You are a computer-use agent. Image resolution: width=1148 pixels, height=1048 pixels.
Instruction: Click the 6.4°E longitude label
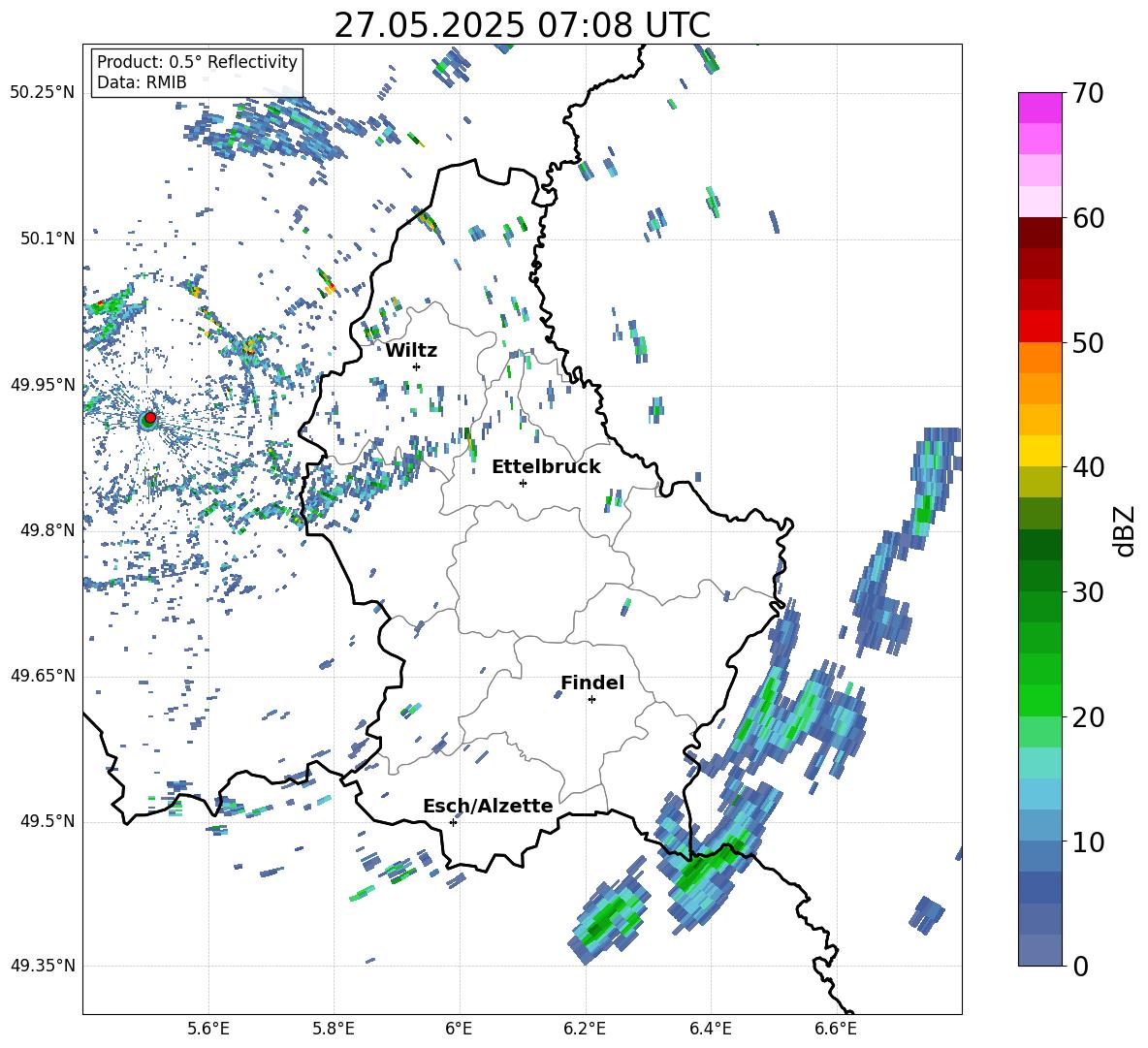[x=710, y=1029]
